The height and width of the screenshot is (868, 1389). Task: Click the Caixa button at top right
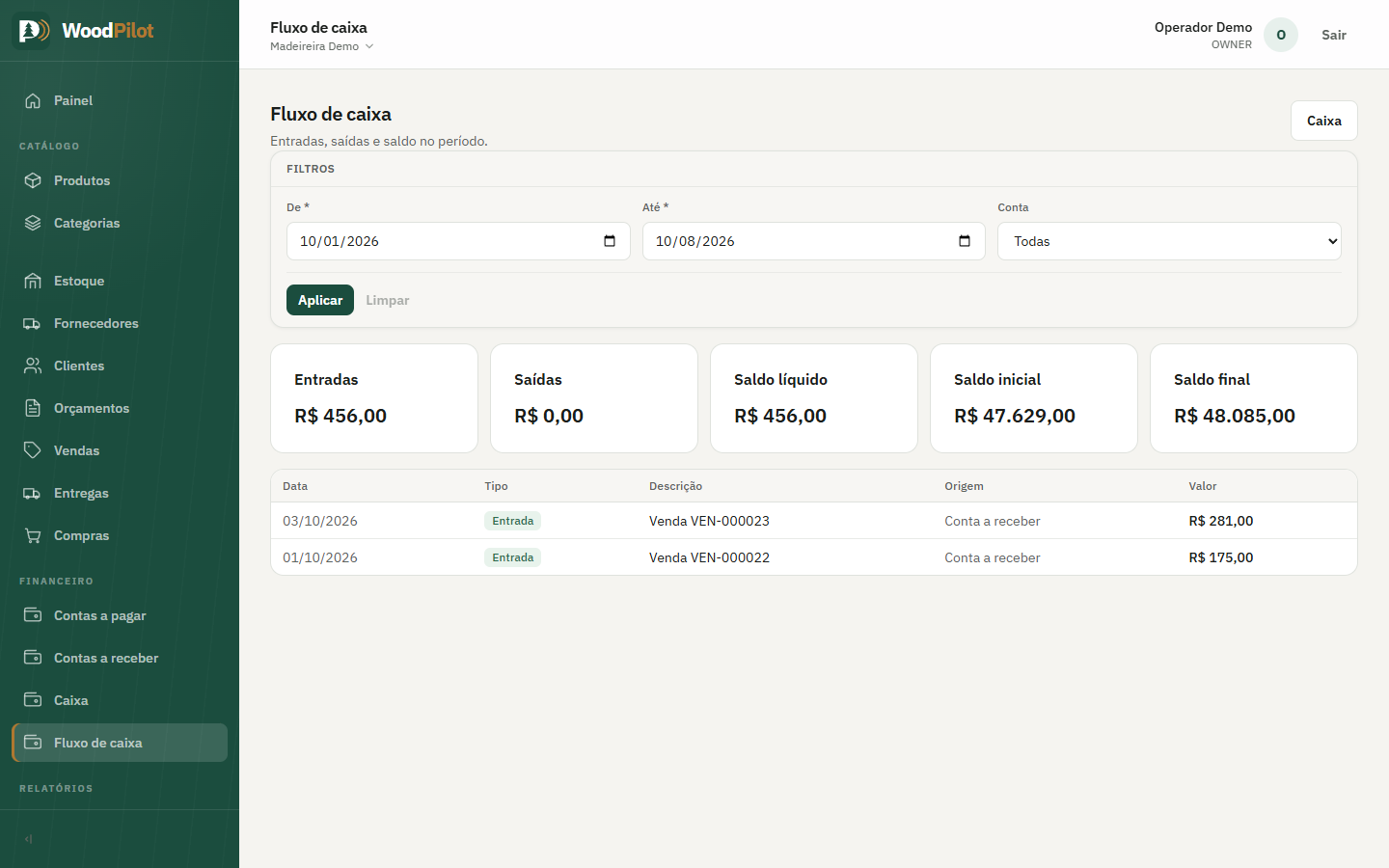click(x=1324, y=121)
